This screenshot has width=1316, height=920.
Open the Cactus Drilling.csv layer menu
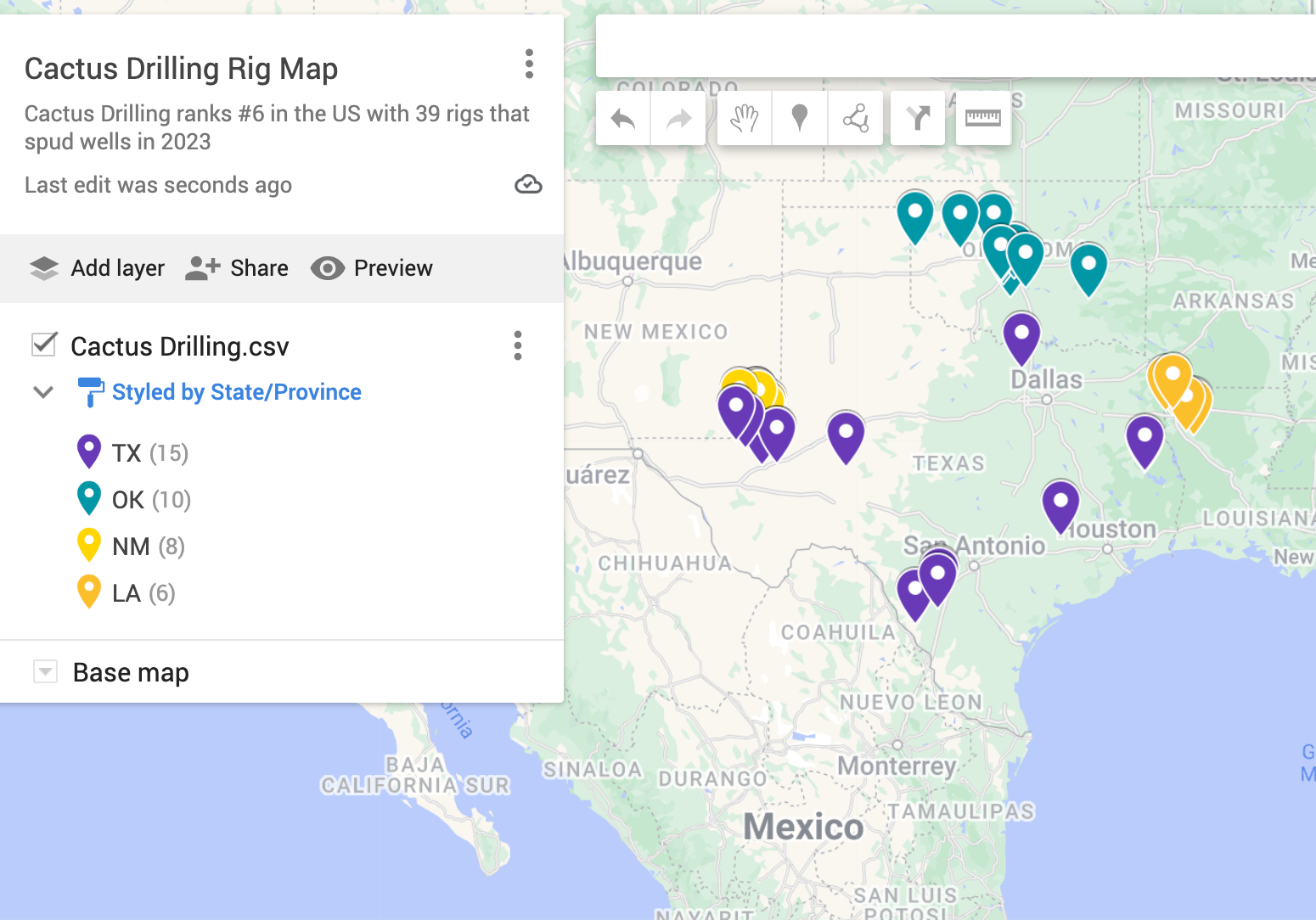pyautogui.click(x=517, y=345)
